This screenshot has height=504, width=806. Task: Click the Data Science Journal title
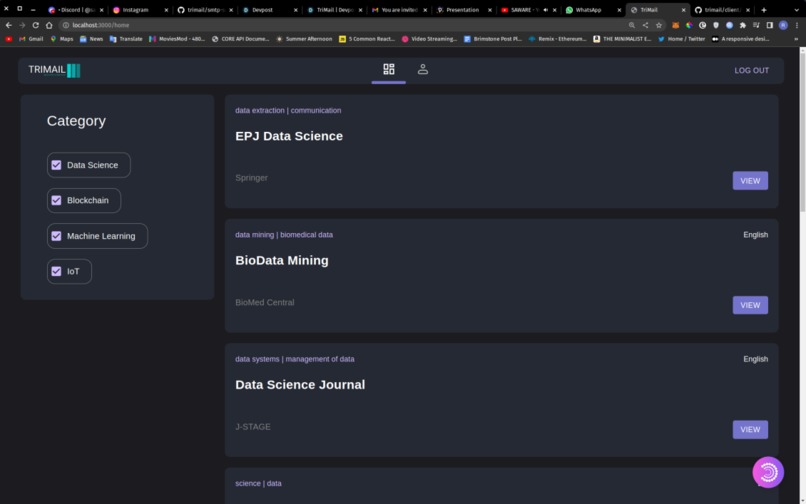pos(300,385)
